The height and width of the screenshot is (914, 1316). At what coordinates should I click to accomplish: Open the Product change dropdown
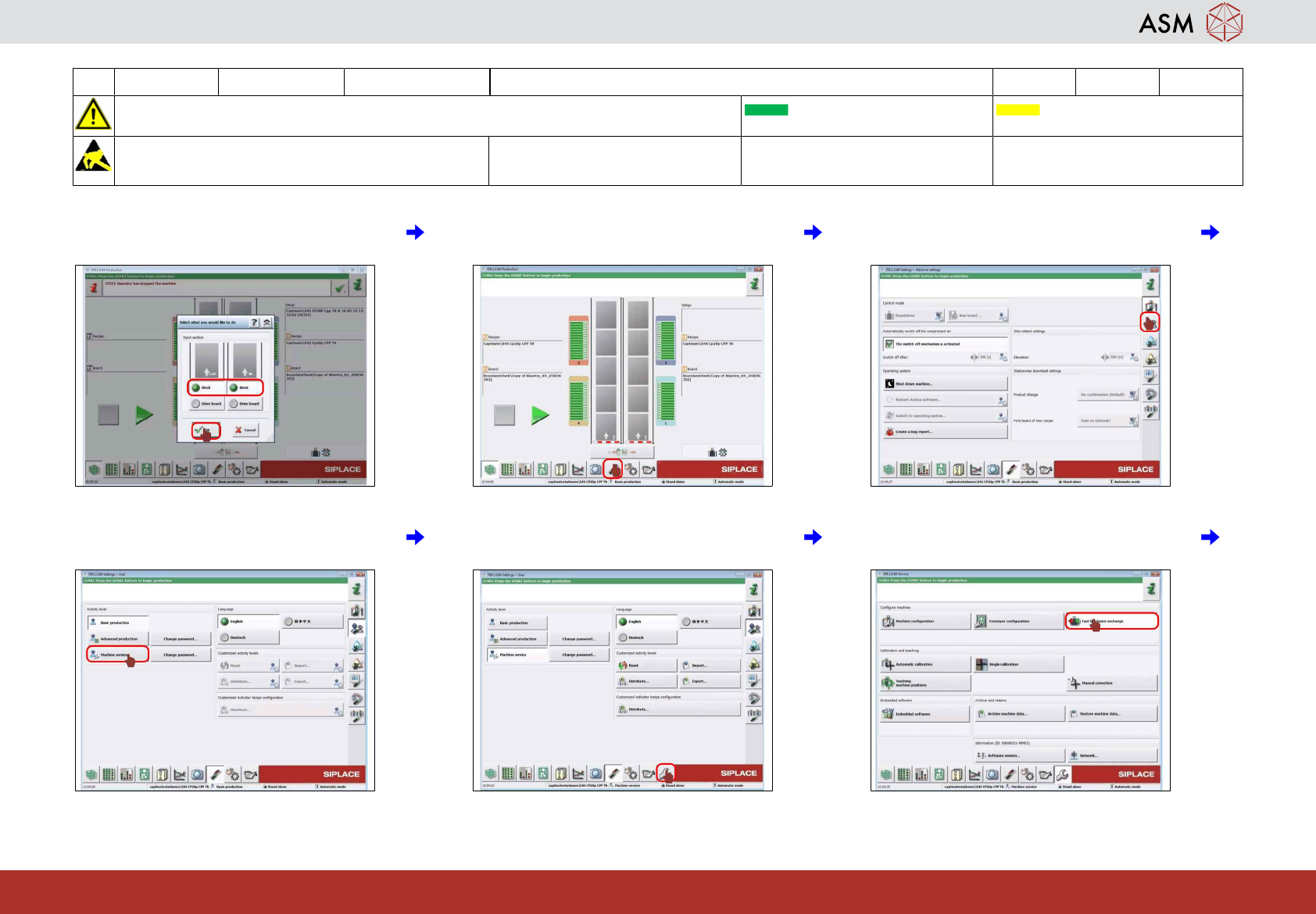[1108, 395]
